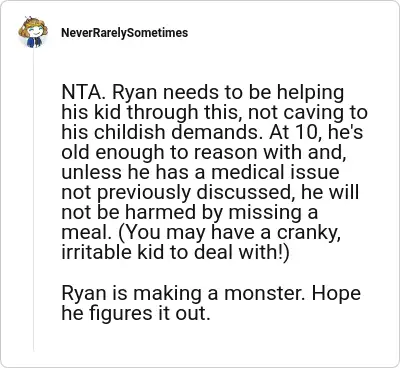Click the NeverRarelySometimes username
Viewport: 400px width, 368px height.
click(x=125, y=33)
